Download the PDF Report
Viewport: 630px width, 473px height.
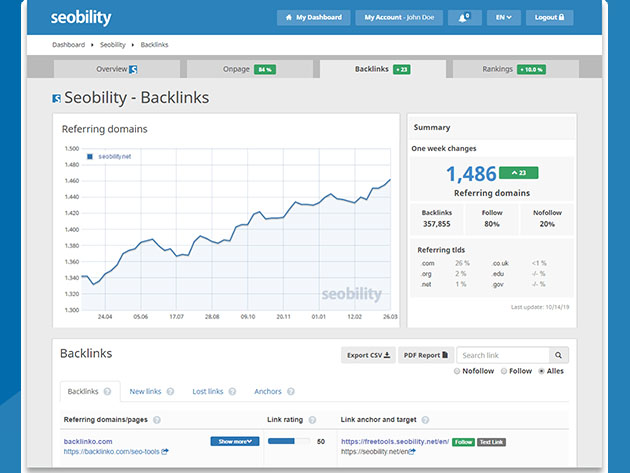click(425, 355)
